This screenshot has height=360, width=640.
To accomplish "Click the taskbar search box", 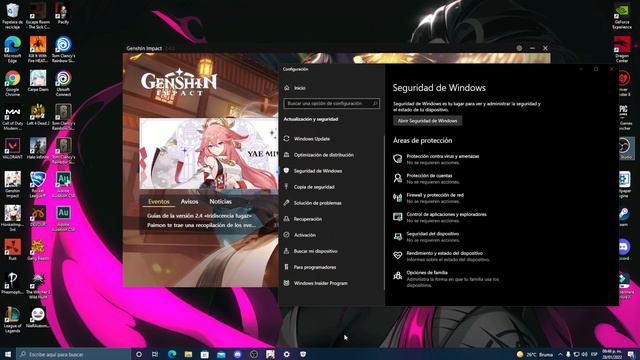I will [73, 354].
